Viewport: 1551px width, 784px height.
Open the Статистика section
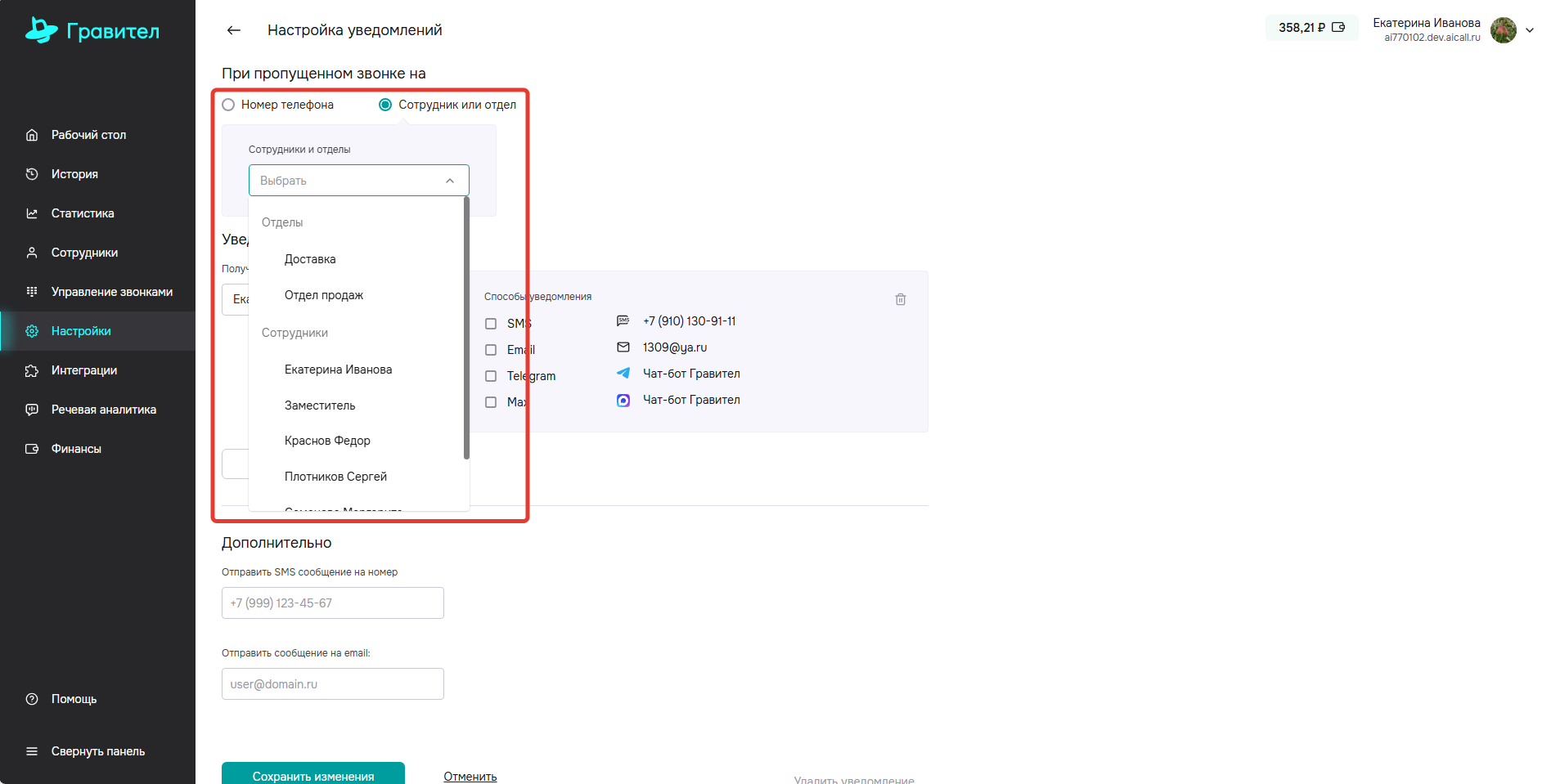click(x=83, y=213)
